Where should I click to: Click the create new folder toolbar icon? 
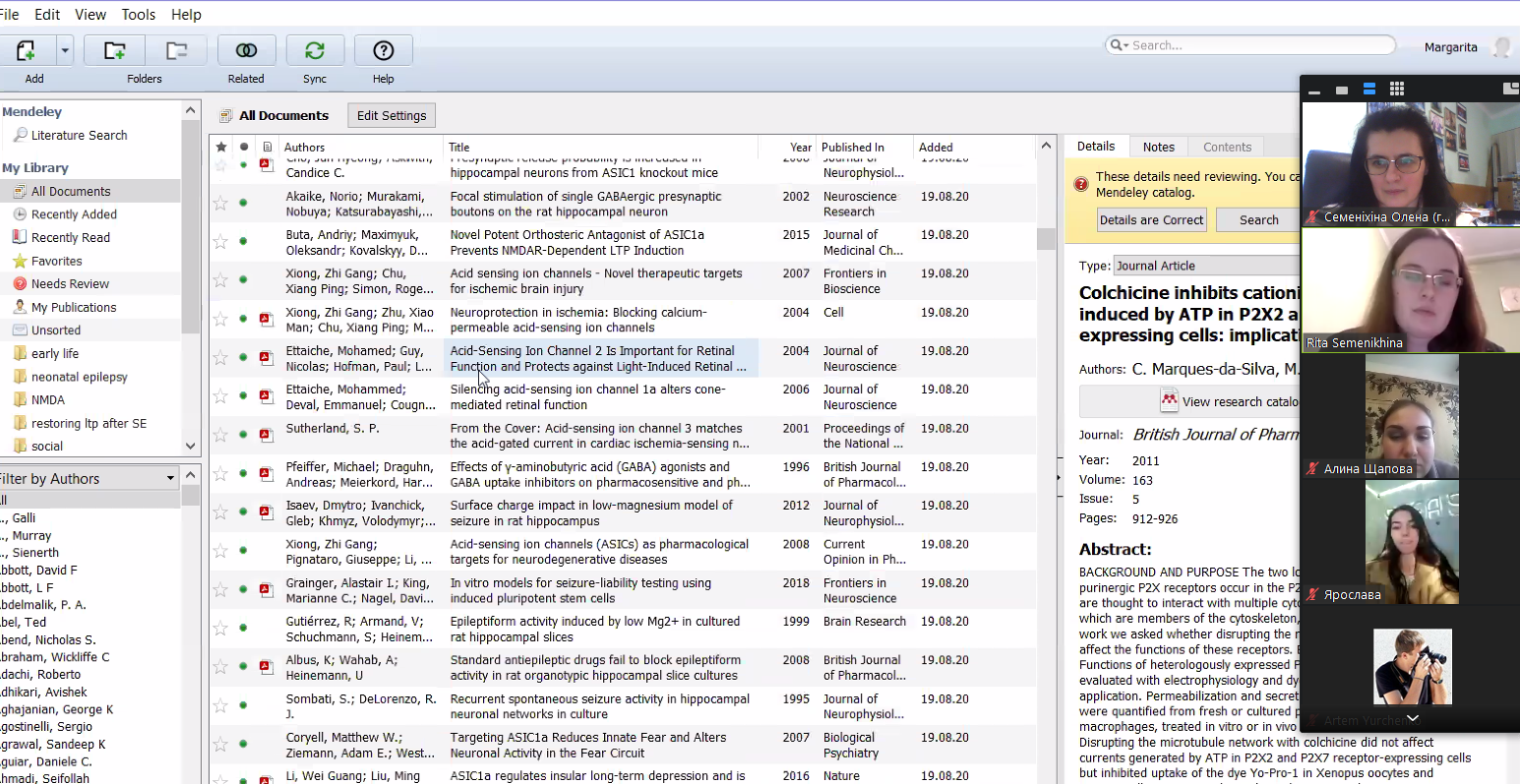(x=114, y=50)
